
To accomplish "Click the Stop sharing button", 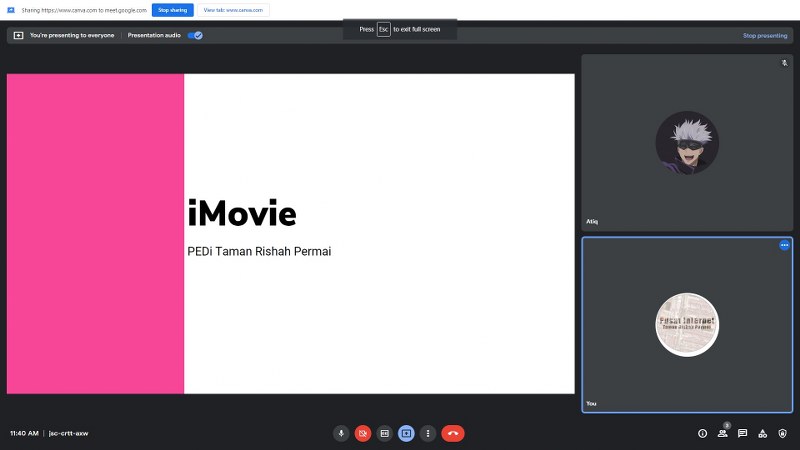I will pyautogui.click(x=172, y=10).
